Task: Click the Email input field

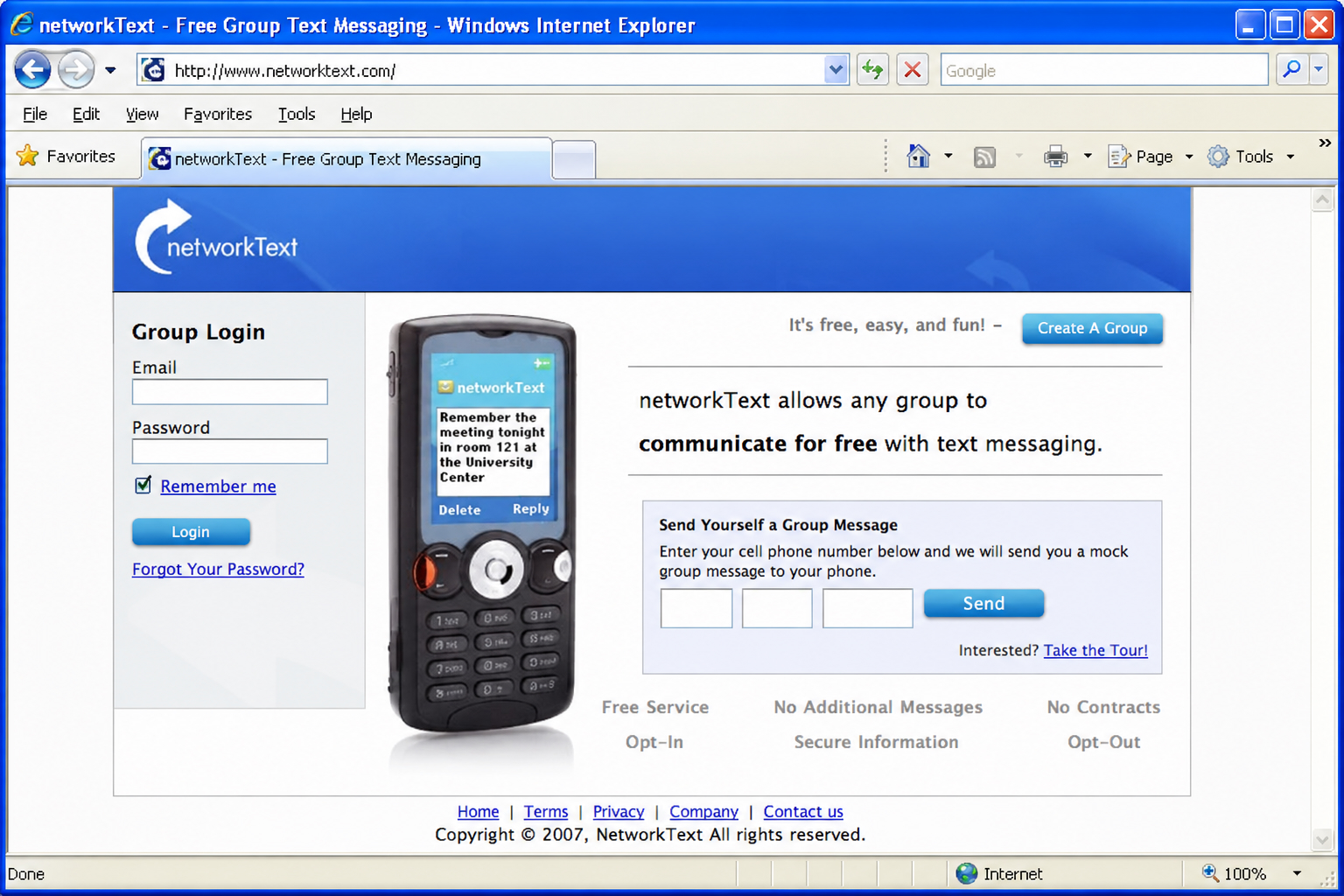Action: (x=229, y=391)
